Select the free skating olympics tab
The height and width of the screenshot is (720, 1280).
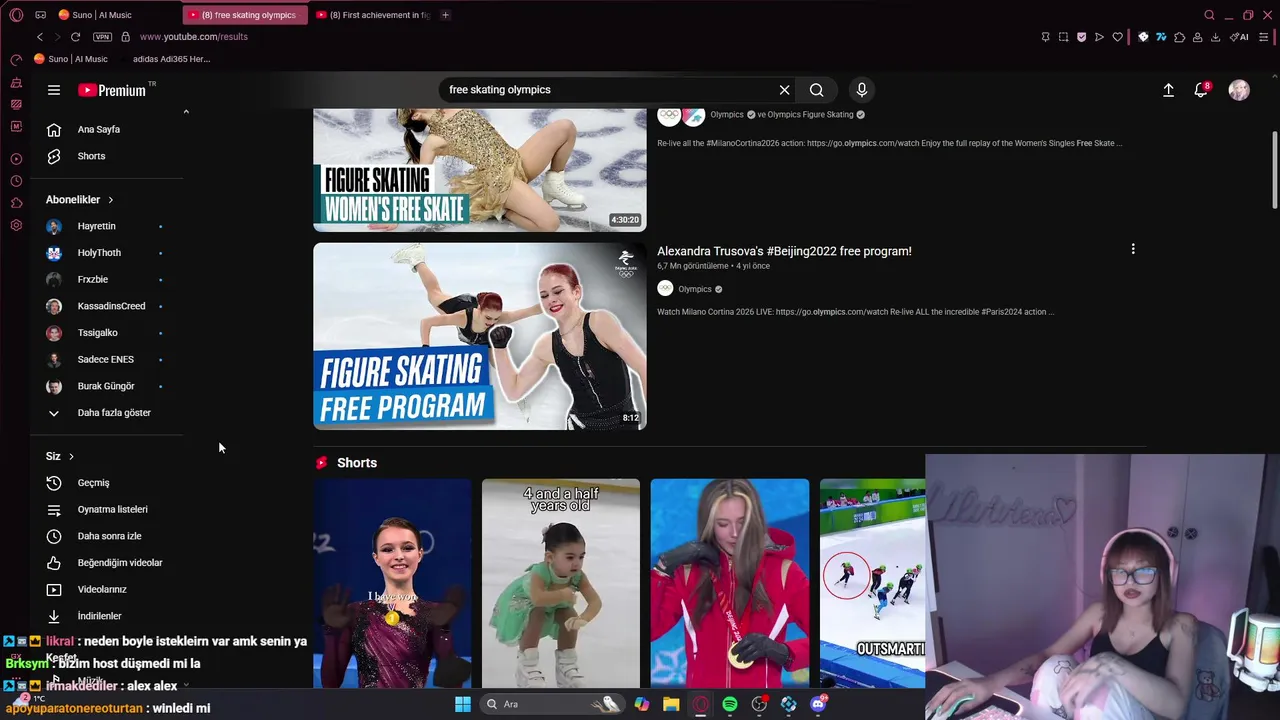(x=245, y=15)
